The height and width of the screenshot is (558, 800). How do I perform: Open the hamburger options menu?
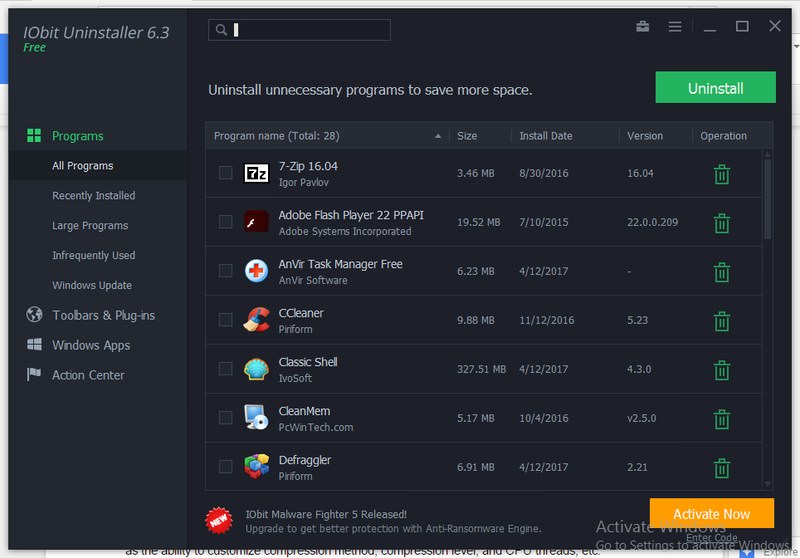pyautogui.click(x=674, y=26)
